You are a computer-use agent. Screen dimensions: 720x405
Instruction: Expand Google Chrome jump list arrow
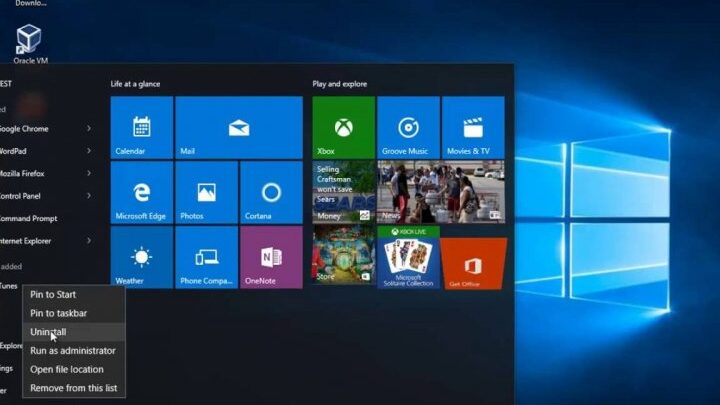pyautogui.click(x=89, y=129)
